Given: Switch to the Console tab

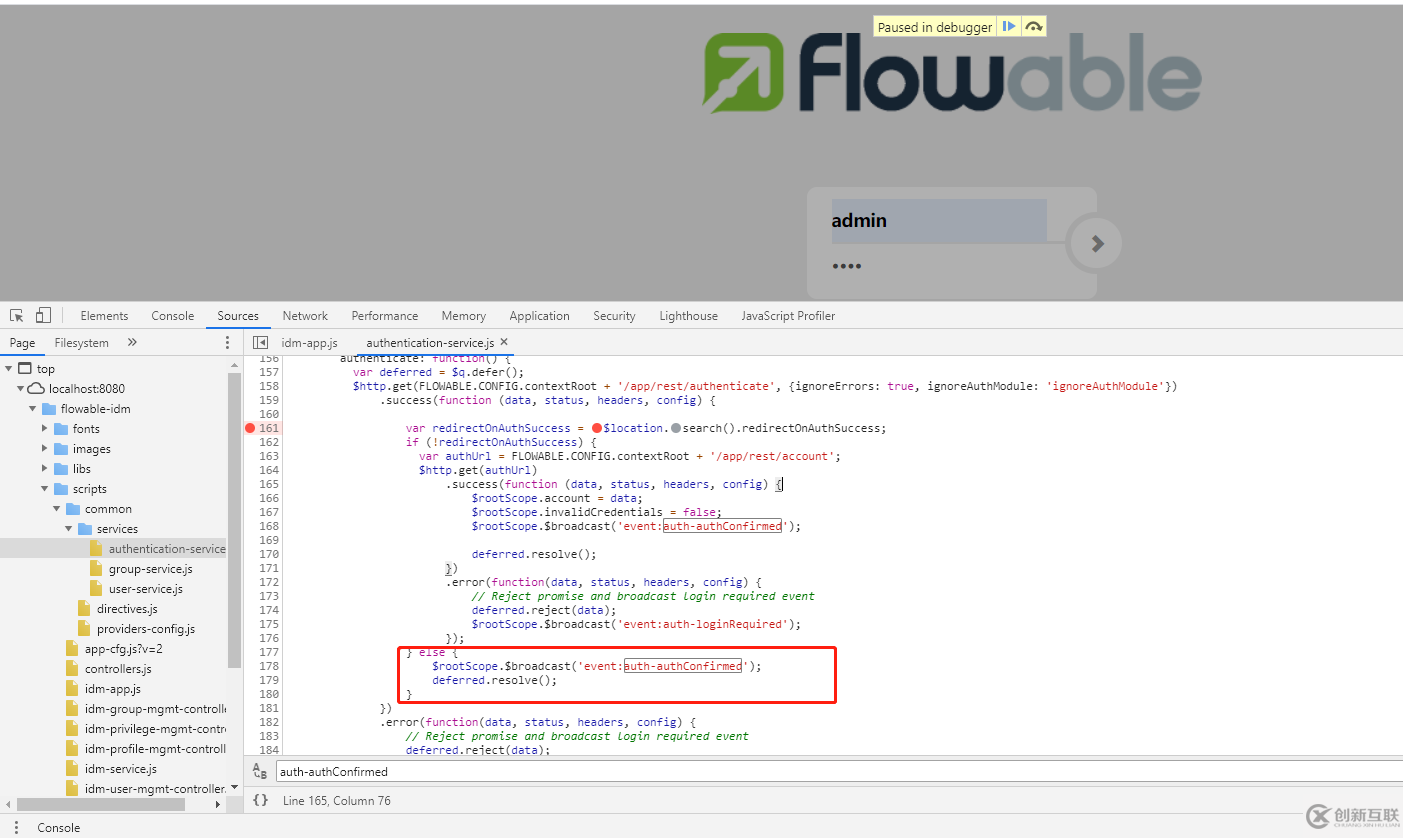Looking at the screenshot, I should pos(172,315).
